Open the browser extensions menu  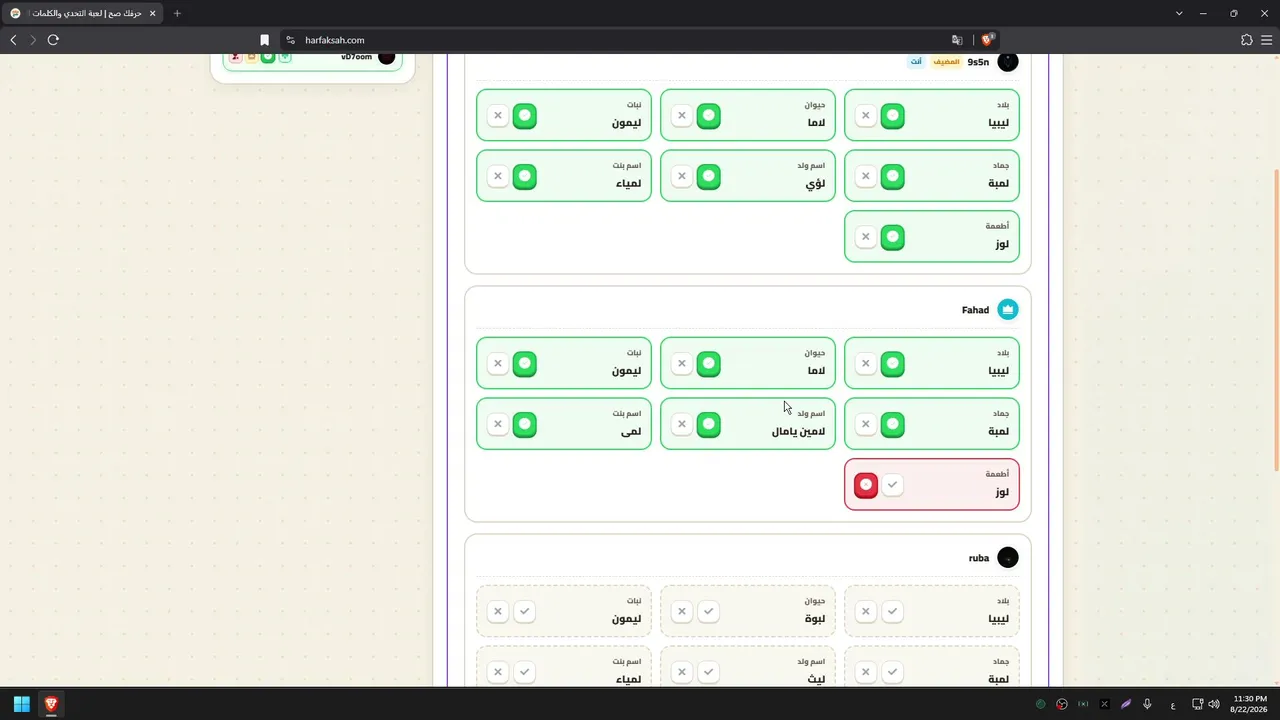pos(1246,40)
